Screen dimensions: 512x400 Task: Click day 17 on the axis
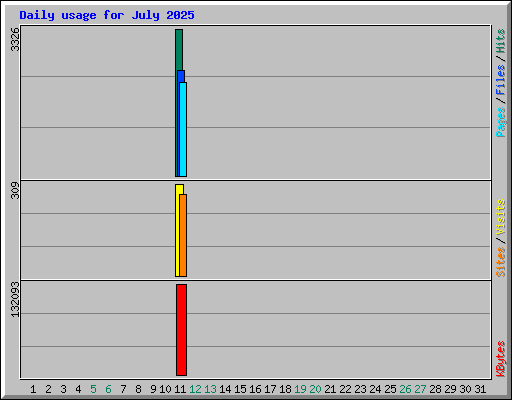pos(270,389)
